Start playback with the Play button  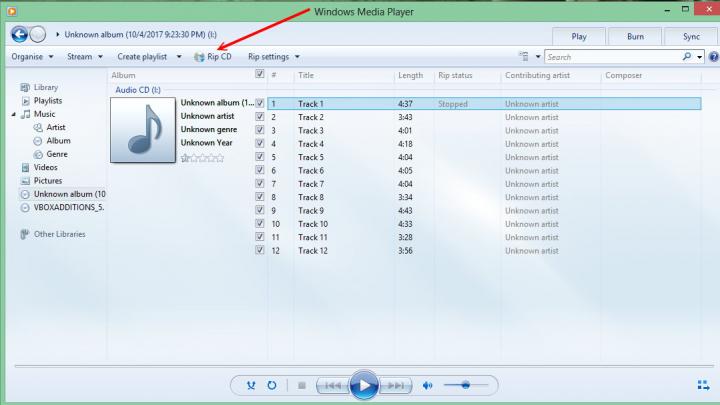point(364,385)
